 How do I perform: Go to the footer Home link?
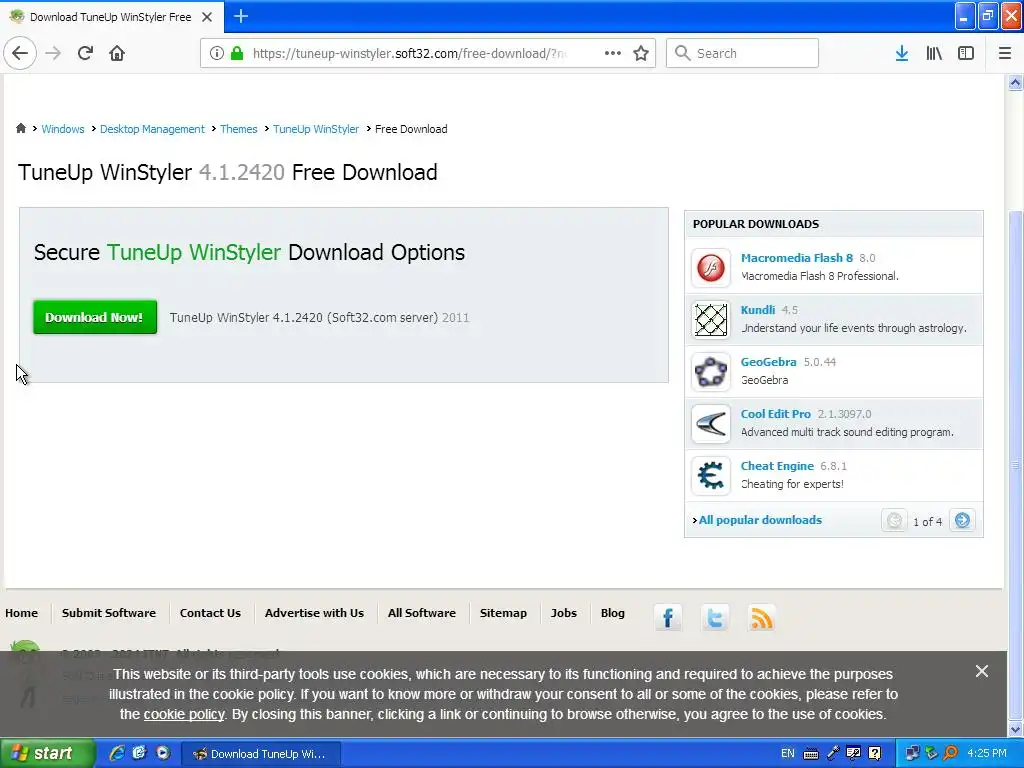(x=22, y=613)
